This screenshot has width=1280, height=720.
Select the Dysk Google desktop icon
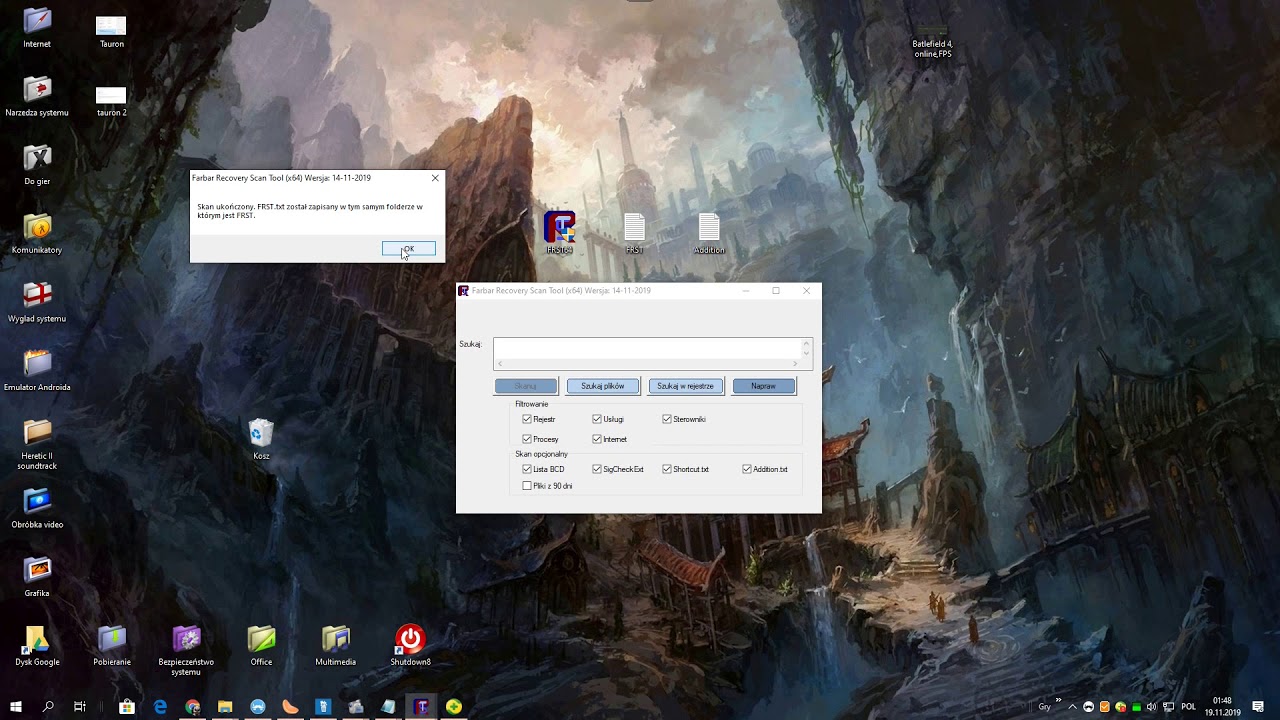click(x=37, y=646)
